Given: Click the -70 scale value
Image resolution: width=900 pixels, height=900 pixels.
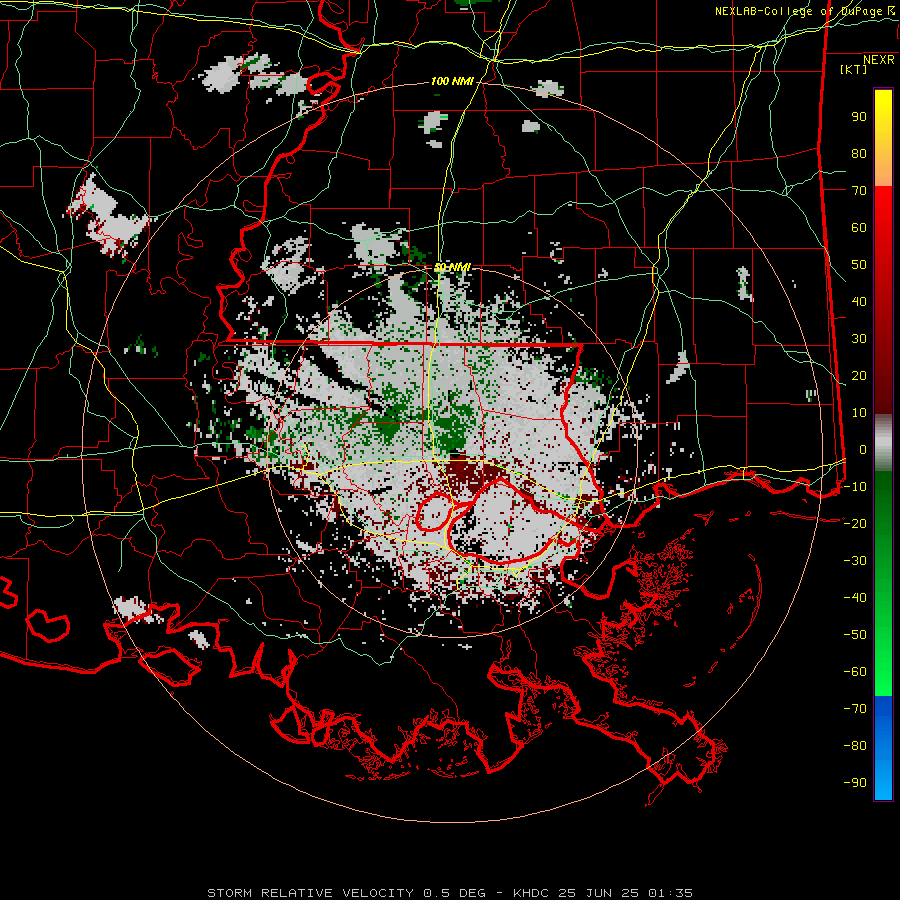Looking at the screenshot, I should coord(855,709).
